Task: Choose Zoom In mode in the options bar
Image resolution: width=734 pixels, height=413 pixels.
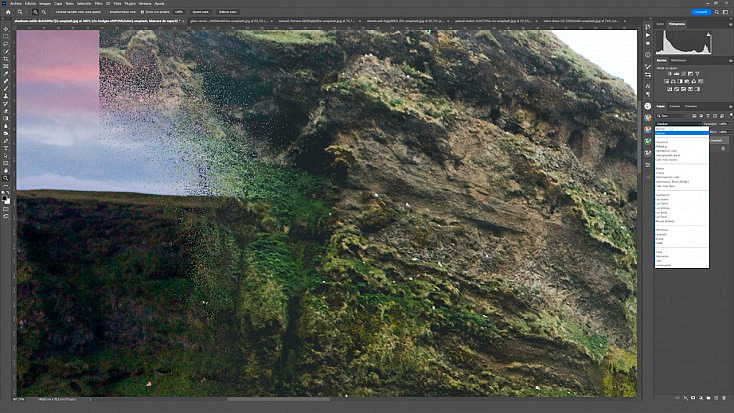Action: pyautogui.click(x=35, y=12)
